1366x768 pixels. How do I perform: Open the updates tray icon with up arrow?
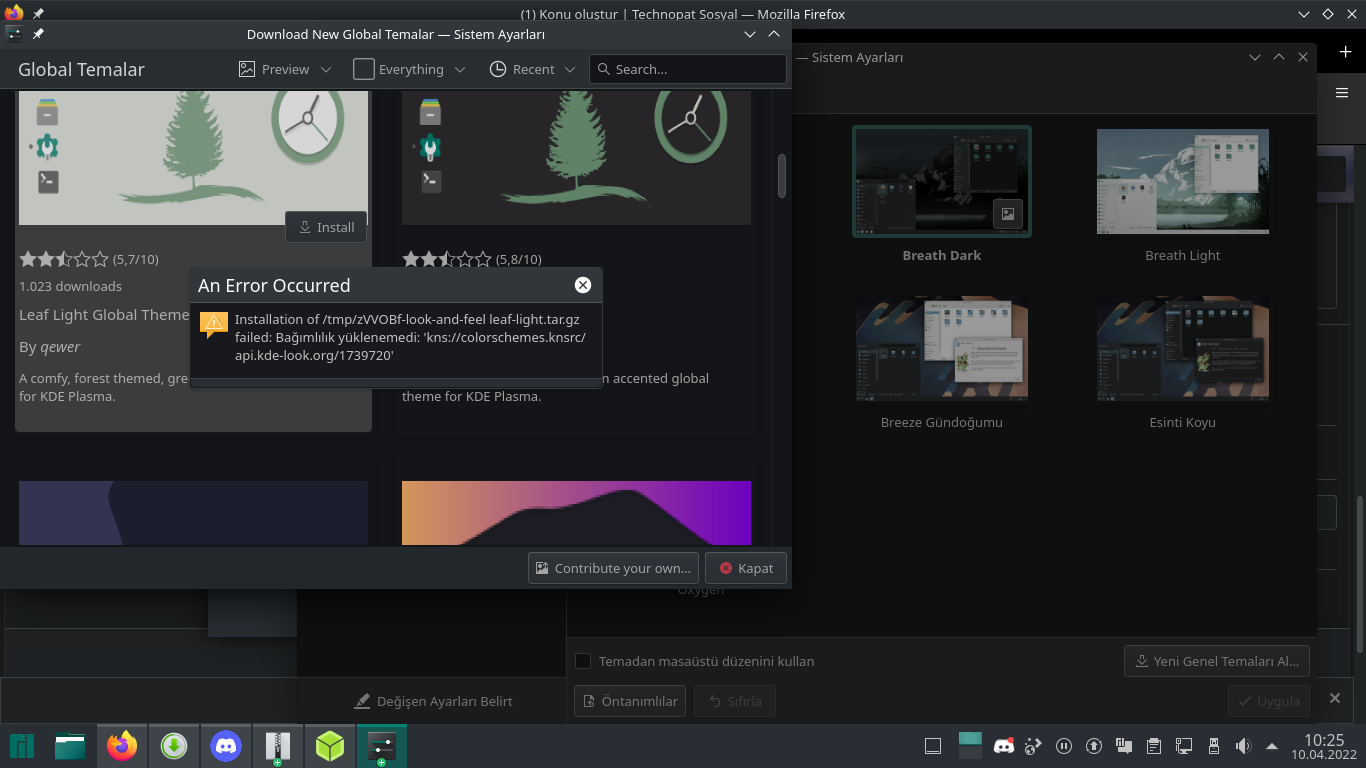pos(1094,746)
